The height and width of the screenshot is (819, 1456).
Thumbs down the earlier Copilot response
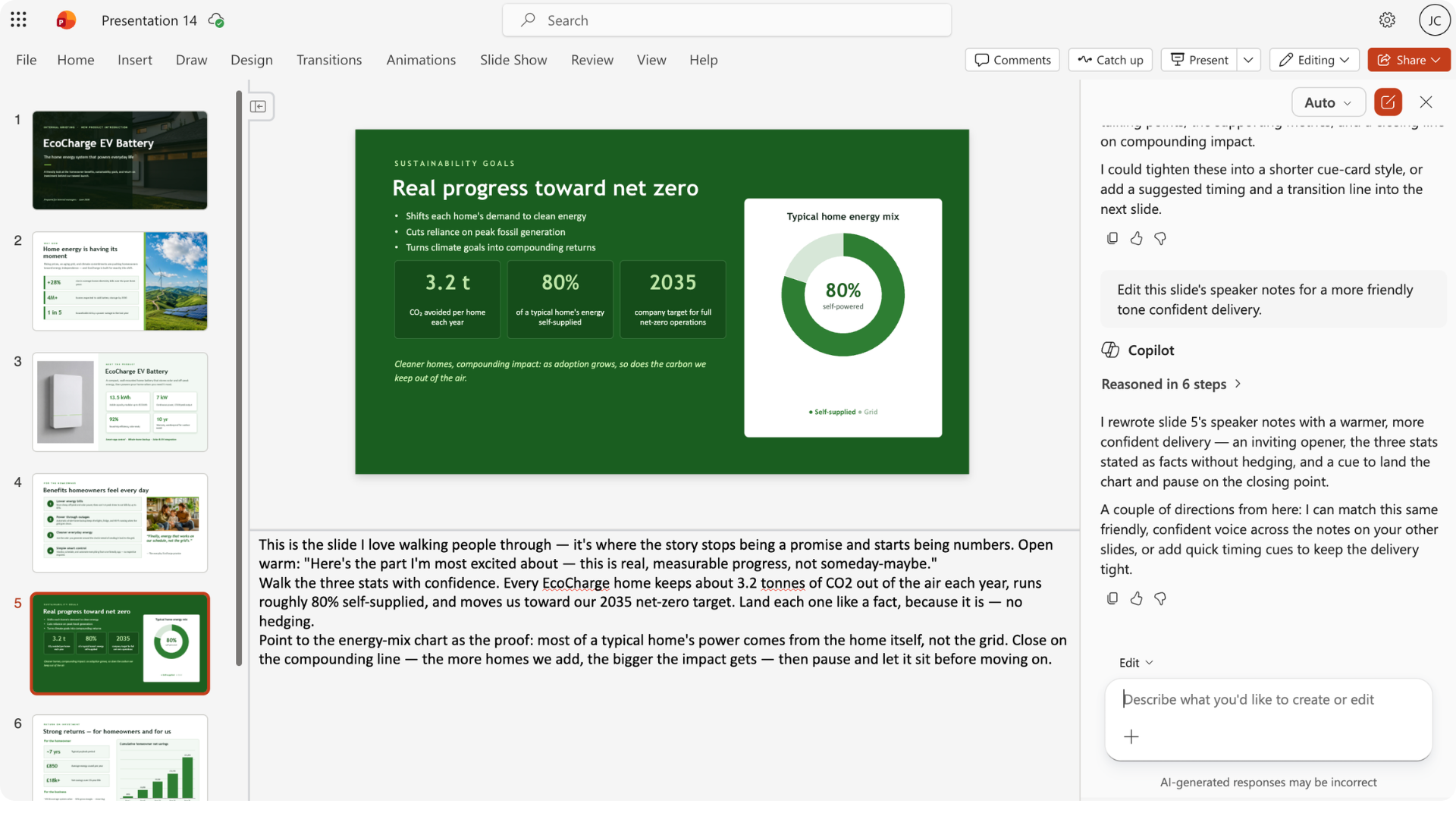1160,238
